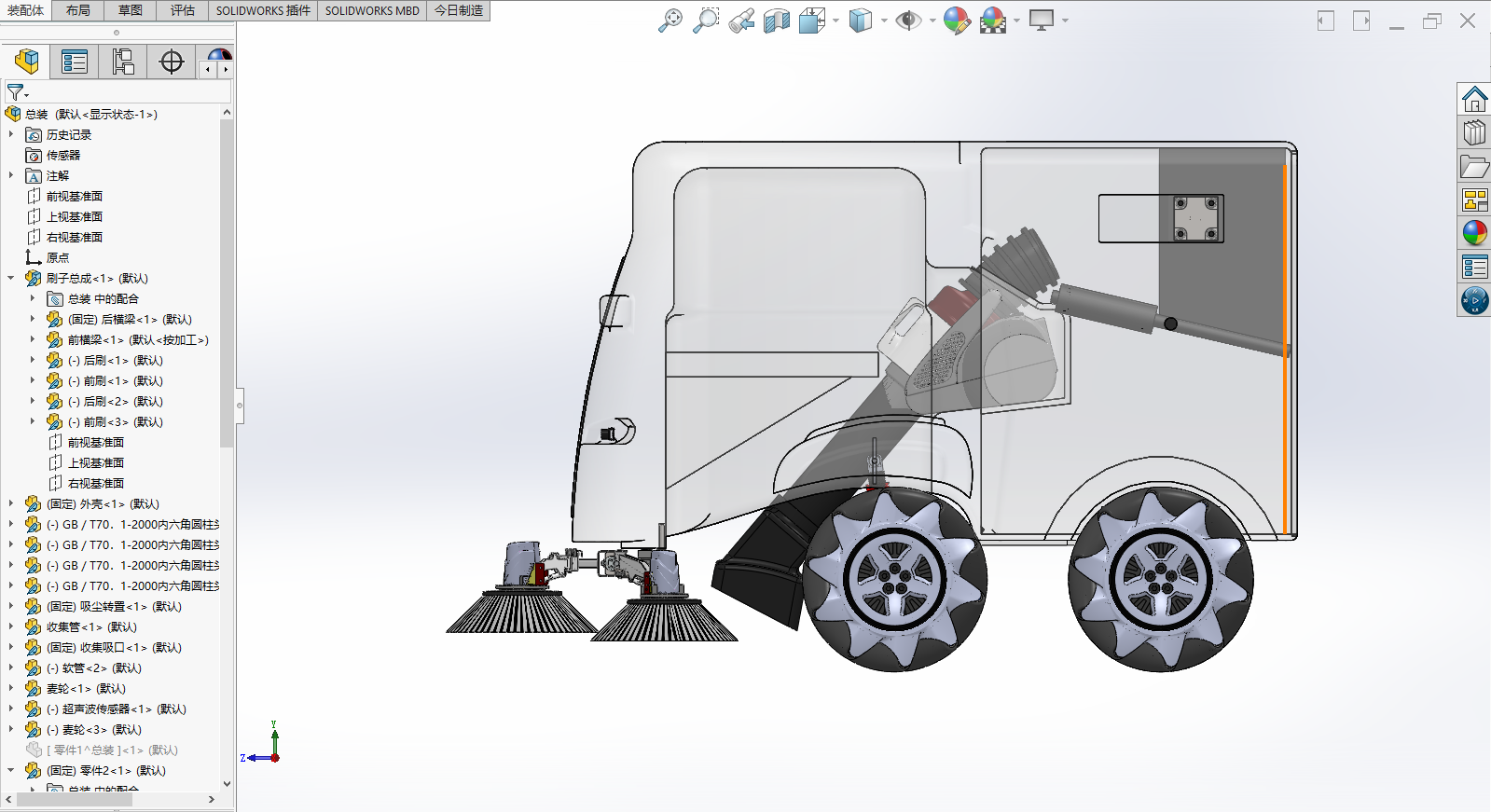1491x812 pixels.
Task: Select the (-) 超声波传感器<1> component
Action: click(117, 709)
